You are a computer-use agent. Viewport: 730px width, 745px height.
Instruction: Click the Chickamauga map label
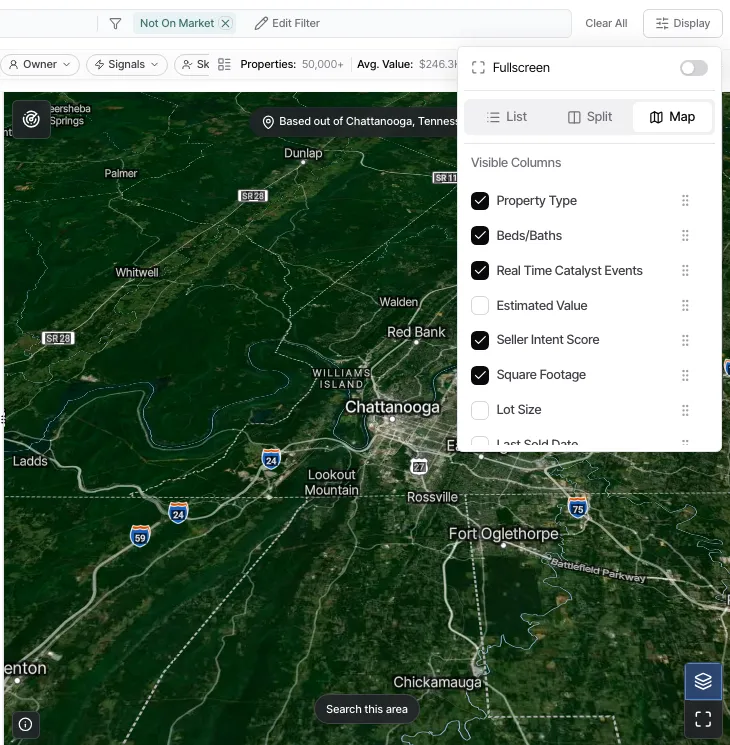[437, 682]
